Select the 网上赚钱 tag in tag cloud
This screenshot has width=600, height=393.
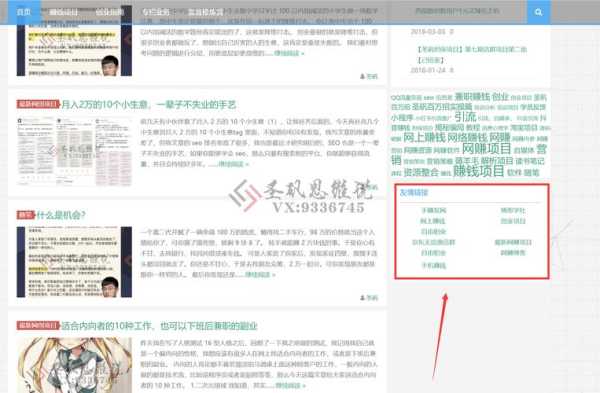coord(424,137)
